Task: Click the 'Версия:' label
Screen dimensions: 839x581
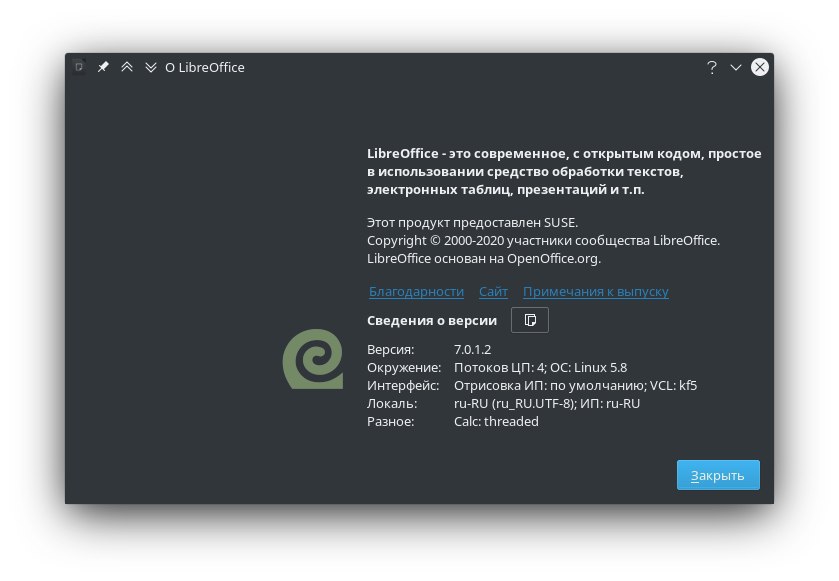Action: pyautogui.click(x=391, y=349)
